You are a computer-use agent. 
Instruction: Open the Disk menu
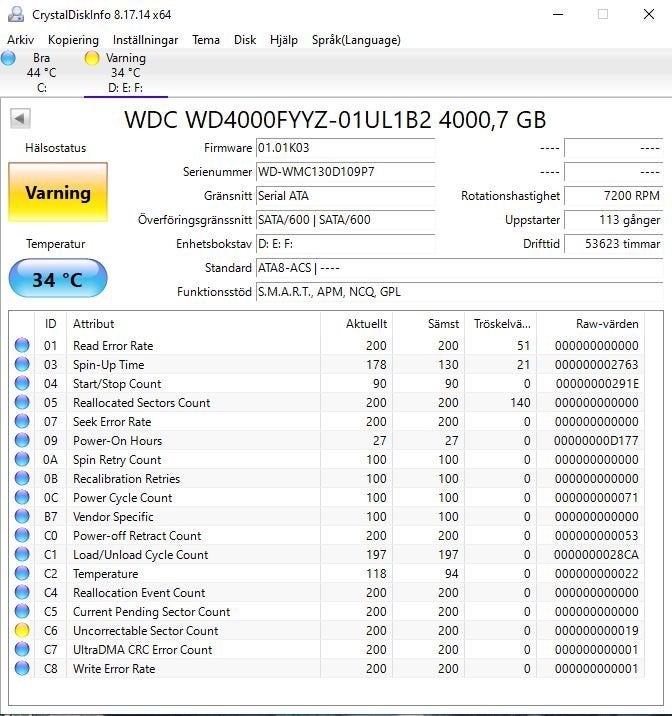click(x=245, y=40)
